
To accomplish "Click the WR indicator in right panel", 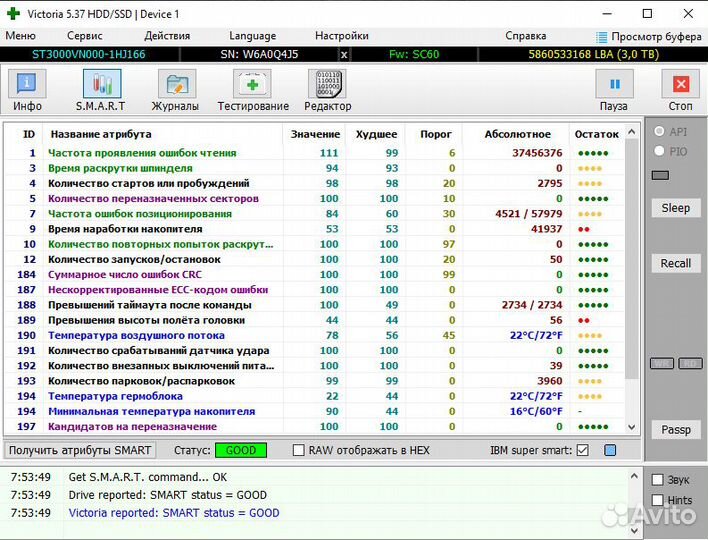I will (x=662, y=363).
